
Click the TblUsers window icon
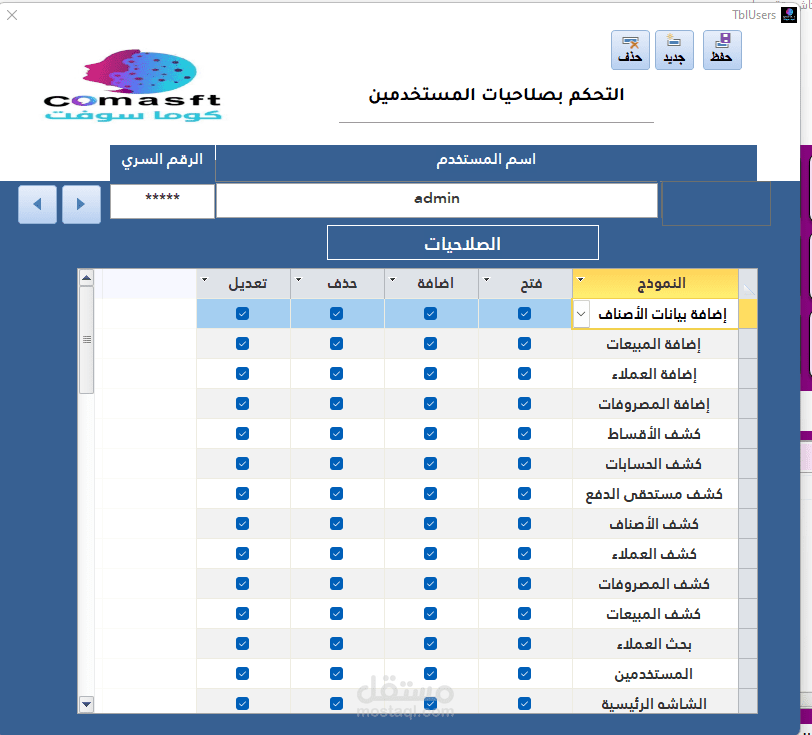pyautogui.click(x=789, y=15)
